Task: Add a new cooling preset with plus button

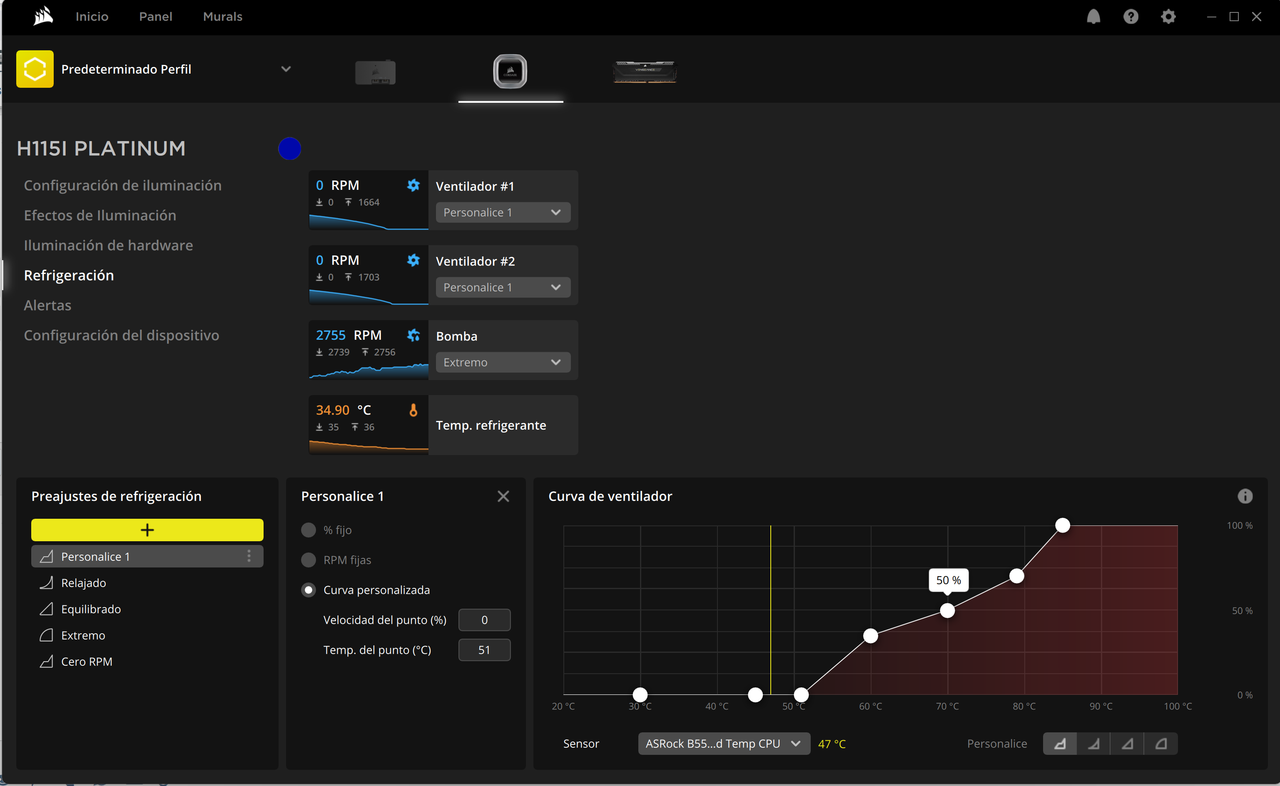Action: [x=147, y=530]
